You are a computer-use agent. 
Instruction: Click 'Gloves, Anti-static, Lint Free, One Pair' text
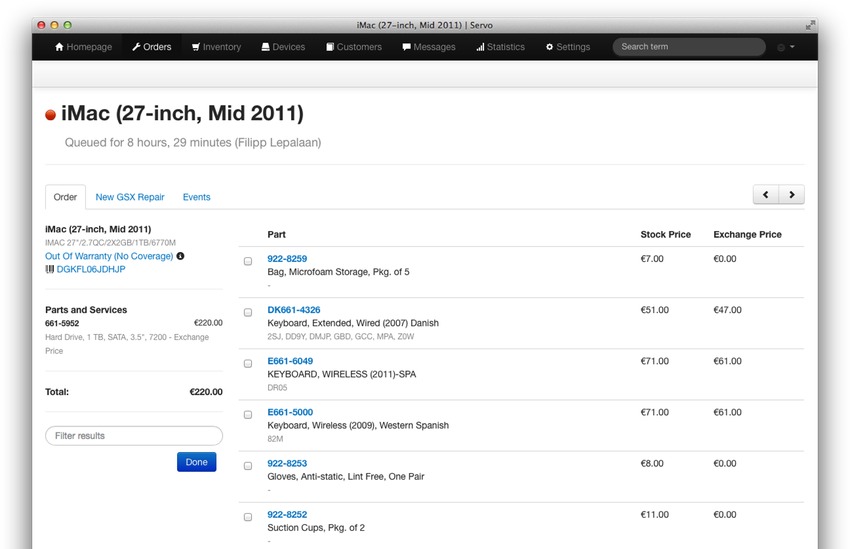346,476
